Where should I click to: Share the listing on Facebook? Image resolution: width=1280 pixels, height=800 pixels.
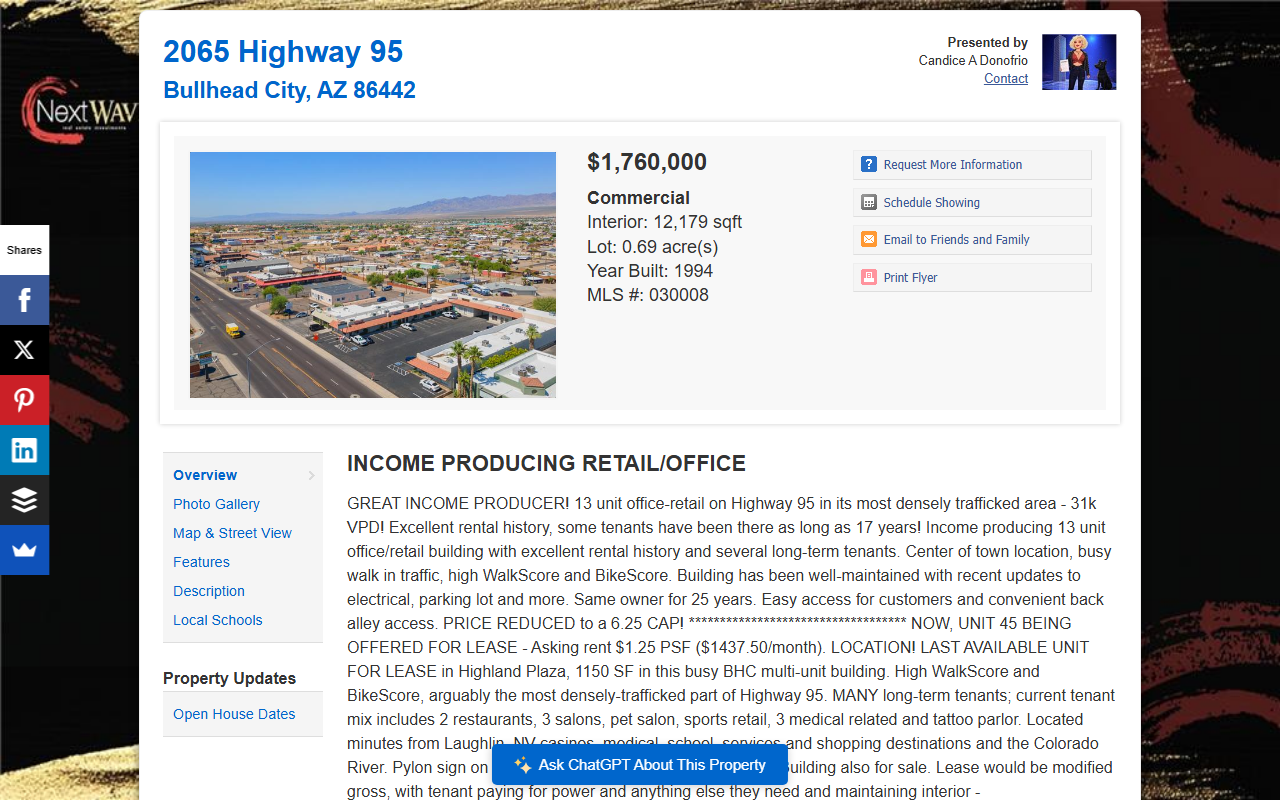pyautogui.click(x=24, y=300)
